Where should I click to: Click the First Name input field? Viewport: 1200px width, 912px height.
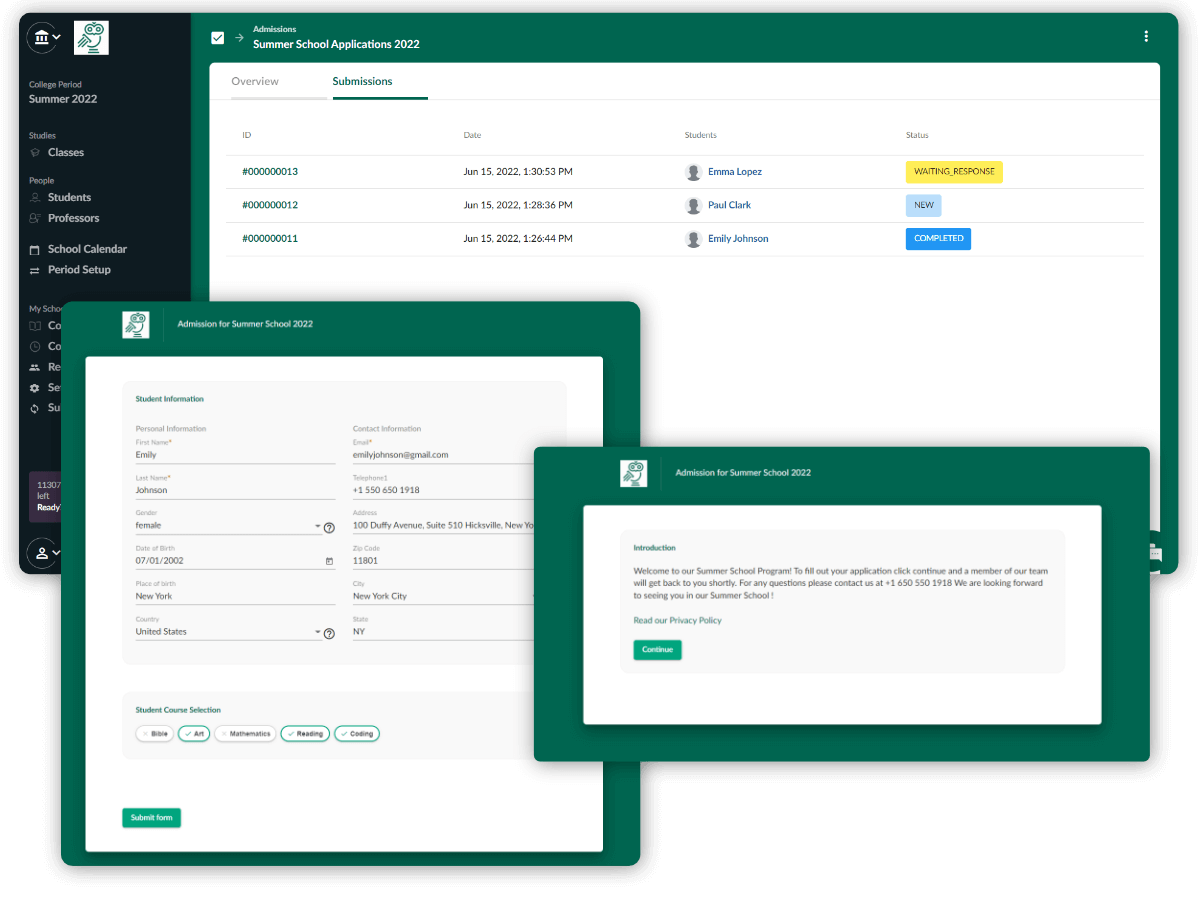click(235, 455)
